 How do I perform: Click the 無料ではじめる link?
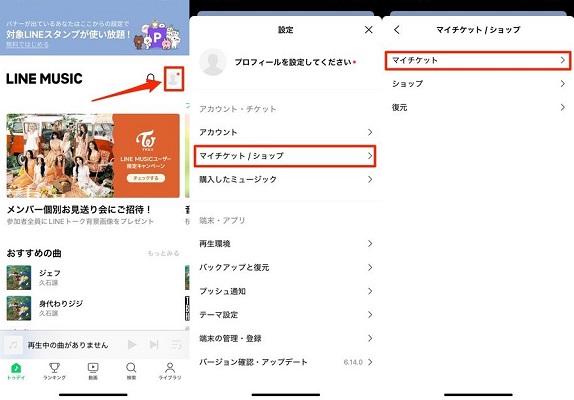point(27,45)
